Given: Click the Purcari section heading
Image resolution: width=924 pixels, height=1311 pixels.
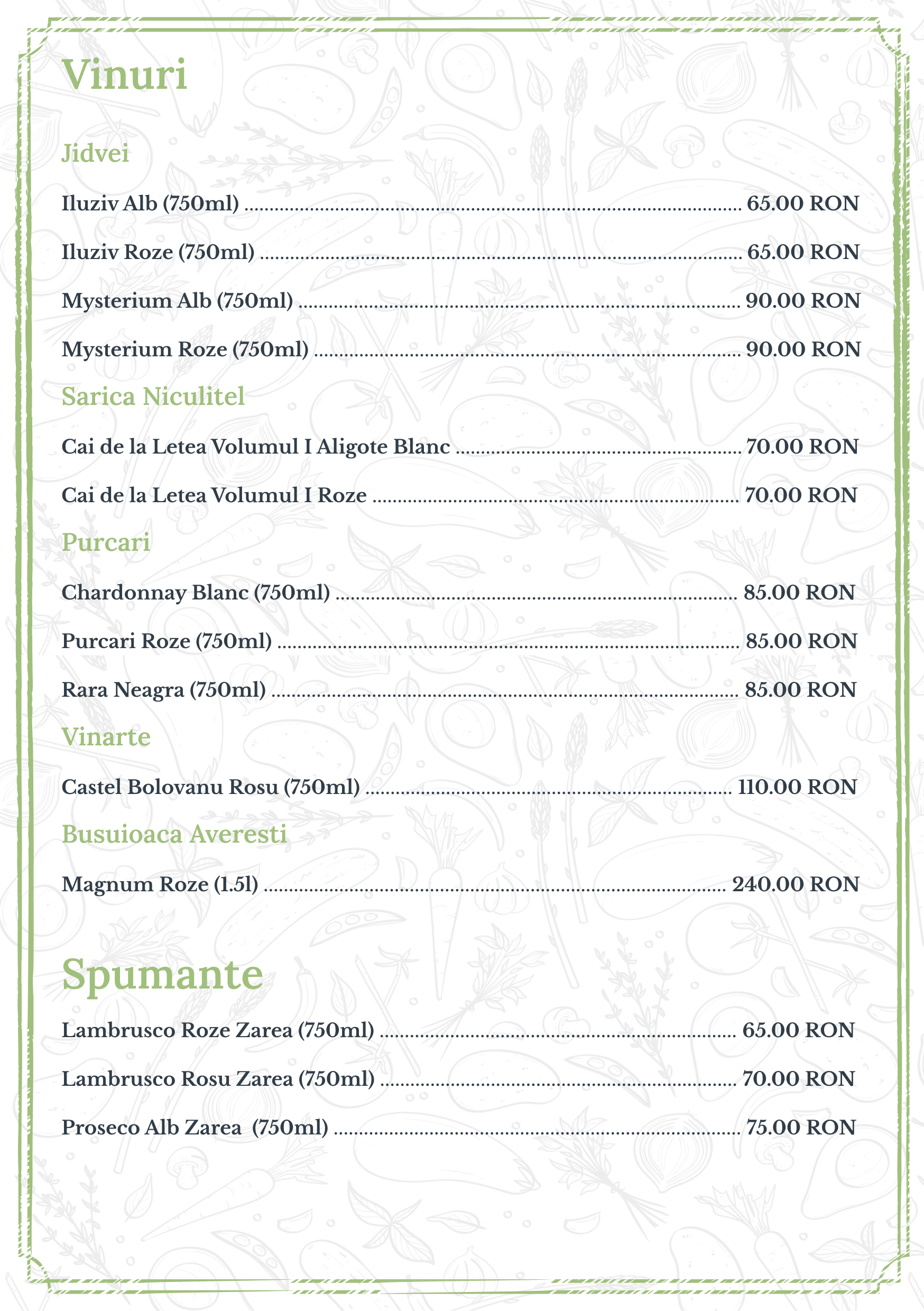Looking at the screenshot, I should (x=106, y=542).
